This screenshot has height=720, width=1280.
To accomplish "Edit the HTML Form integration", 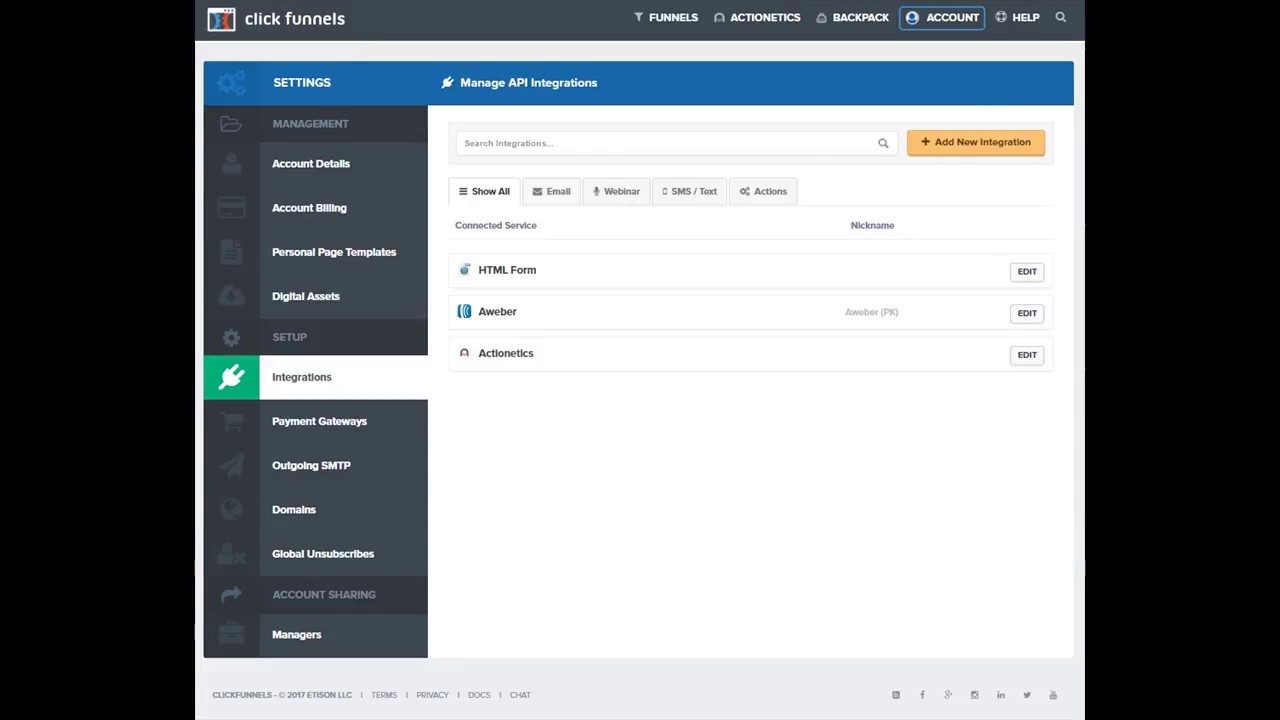I will [x=1027, y=271].
